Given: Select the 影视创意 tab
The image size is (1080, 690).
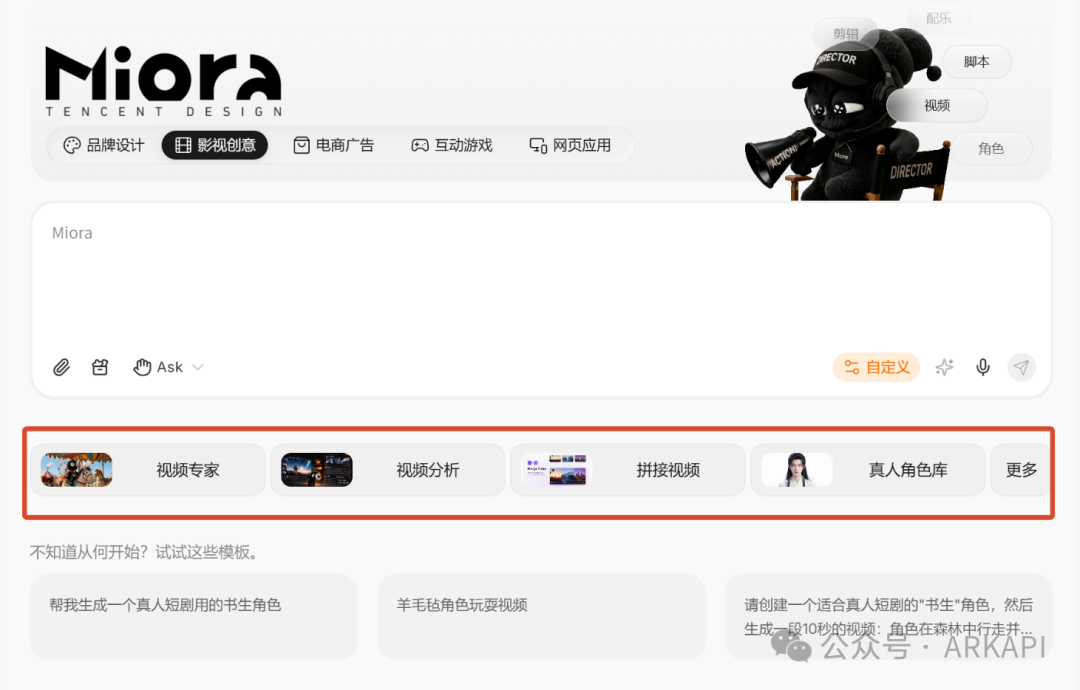Looking at the screenshot, I should pyautogui.click(x=215, y=145).
